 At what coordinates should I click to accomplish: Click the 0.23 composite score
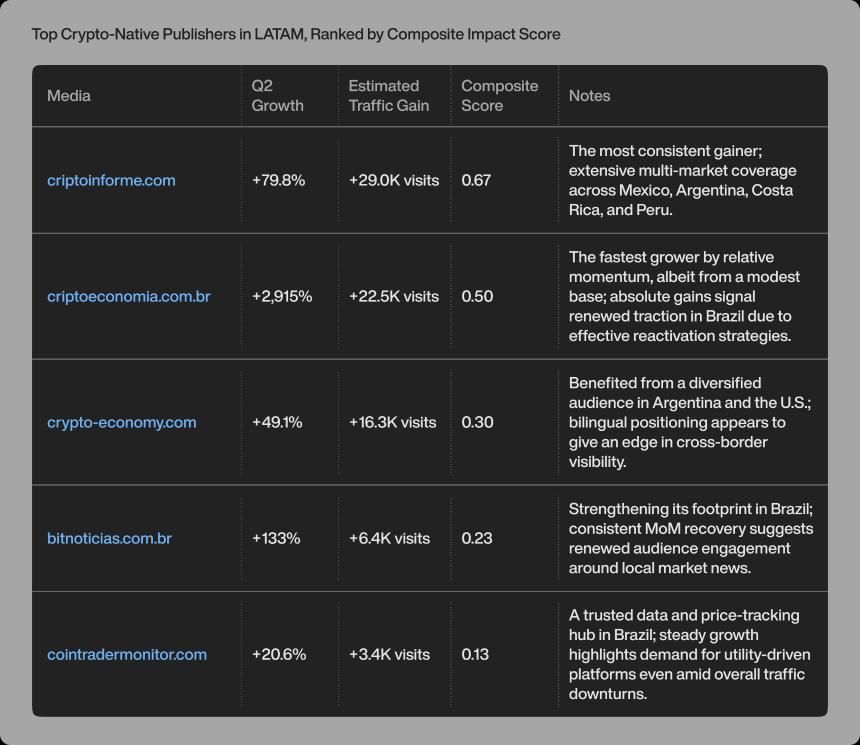477,538
